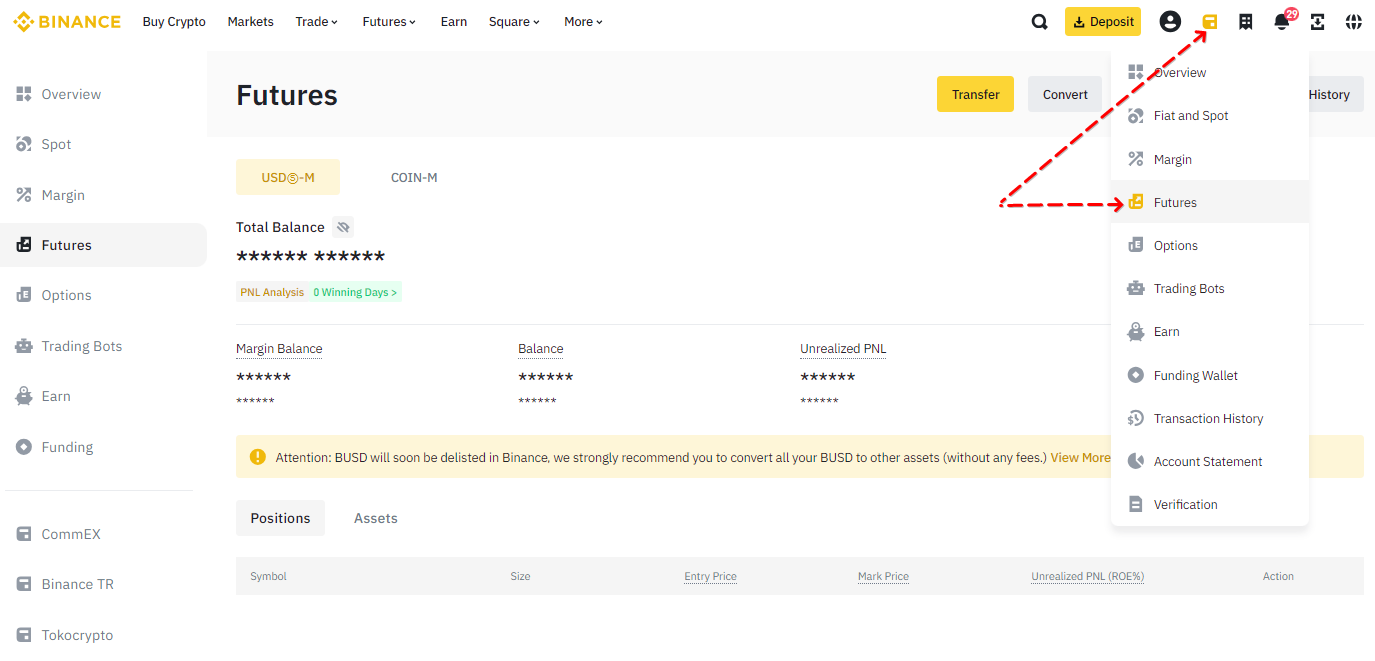Click Trading Bots robot icon in sidebar
Image resolution: width=1375 pixels, height=661 pixels.
[24, 346]
